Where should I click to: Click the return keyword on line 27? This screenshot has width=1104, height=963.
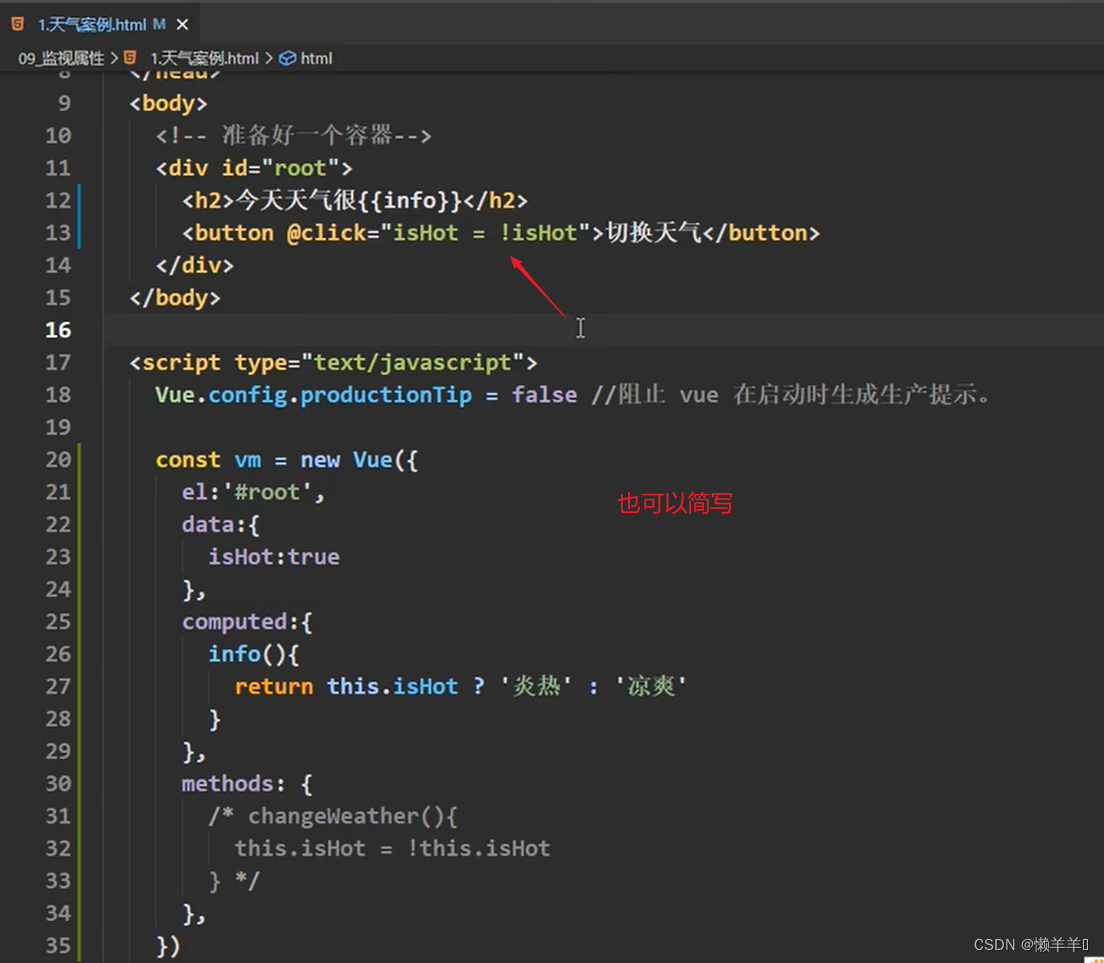click(x=274, y=686)
